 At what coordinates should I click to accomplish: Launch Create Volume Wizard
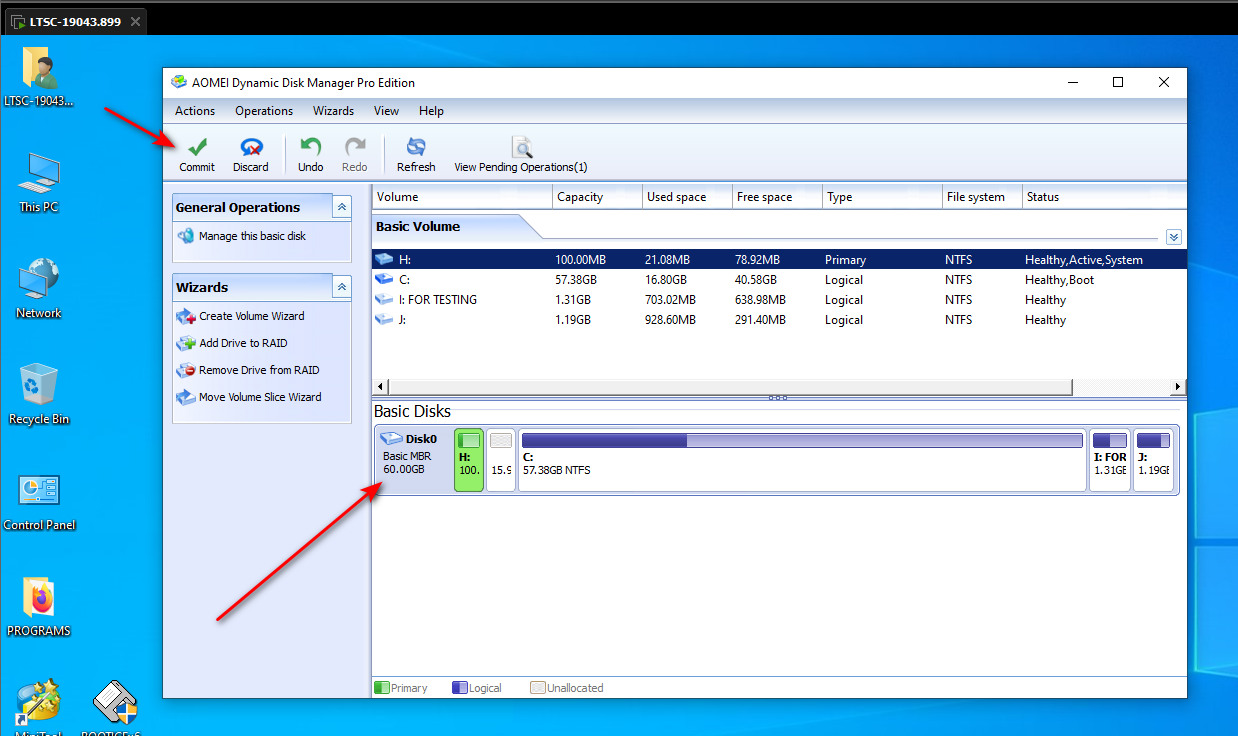pyautogui.click(x=251, y=316)
